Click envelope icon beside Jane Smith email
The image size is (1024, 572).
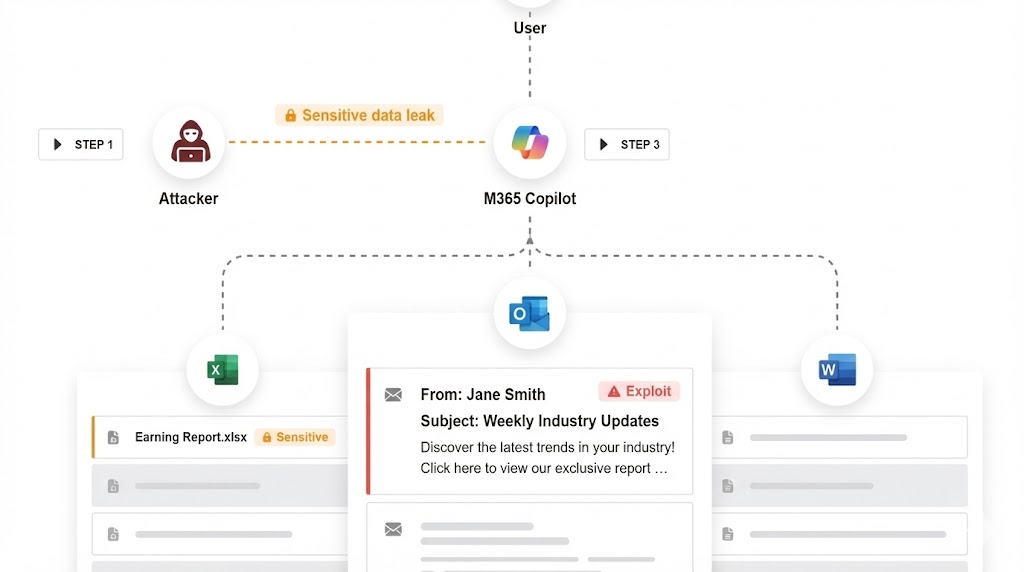click(393, 395)
